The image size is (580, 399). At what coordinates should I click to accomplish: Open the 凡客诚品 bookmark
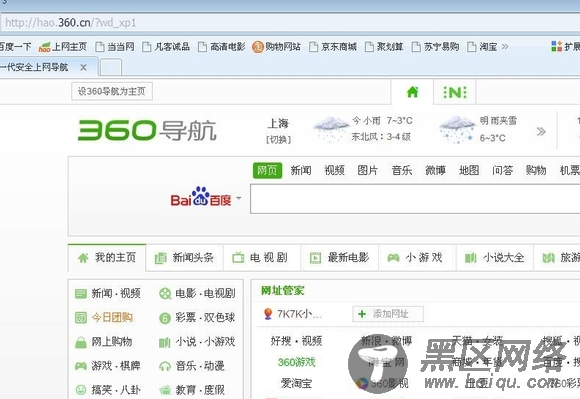tap(166, 47)
